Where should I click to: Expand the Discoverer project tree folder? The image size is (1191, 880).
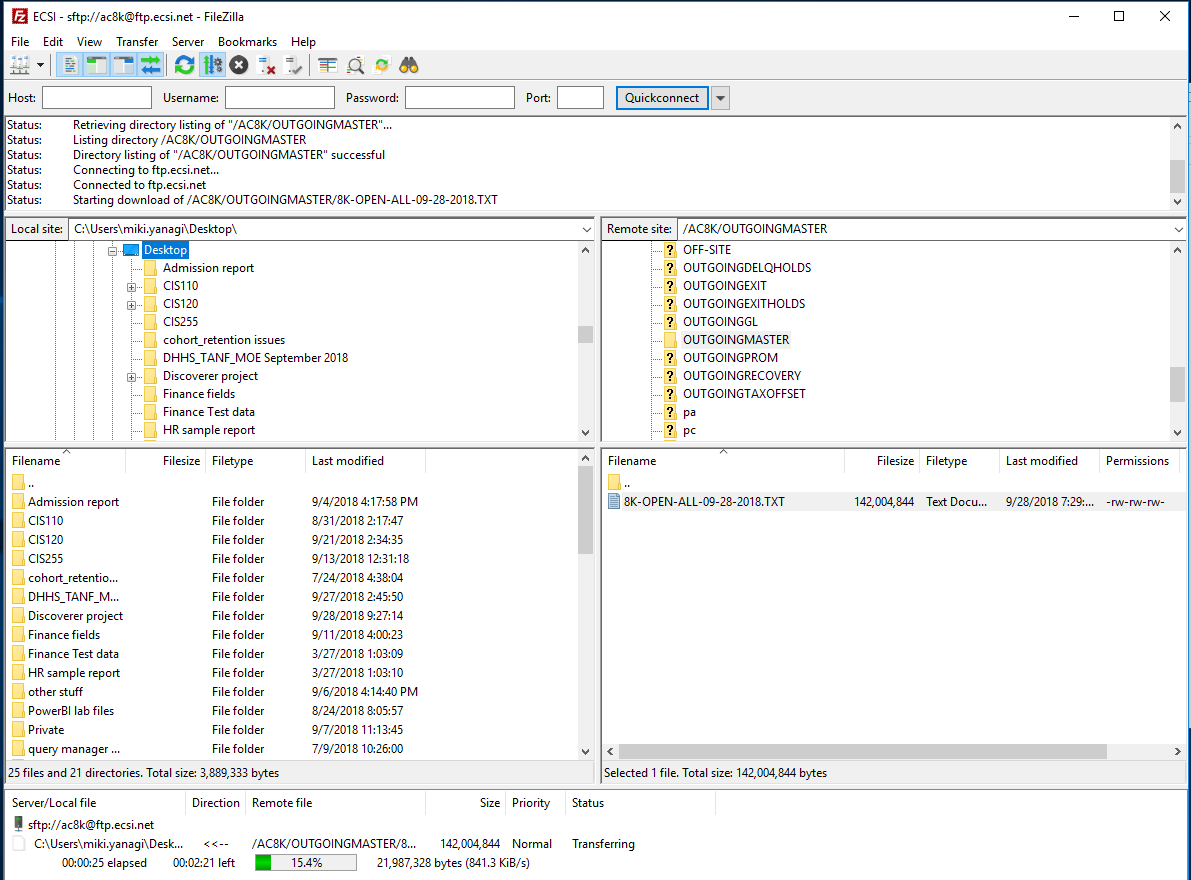tap(131, 377)
